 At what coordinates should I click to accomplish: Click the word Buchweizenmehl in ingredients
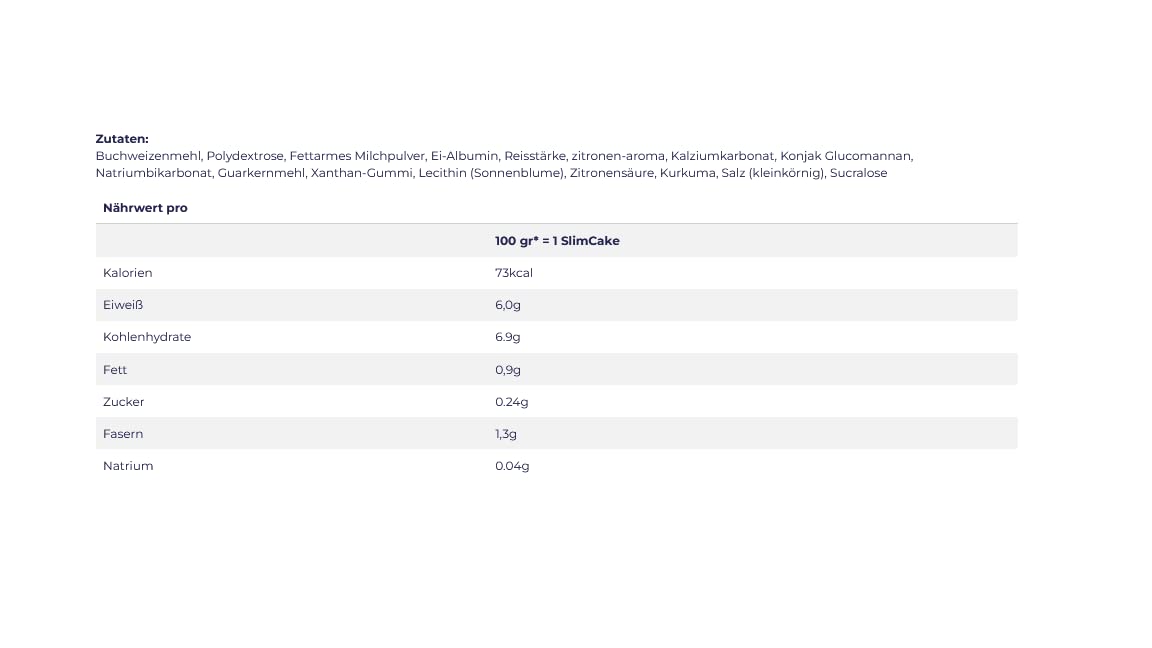pyautogui.click(x=148, y=156)
